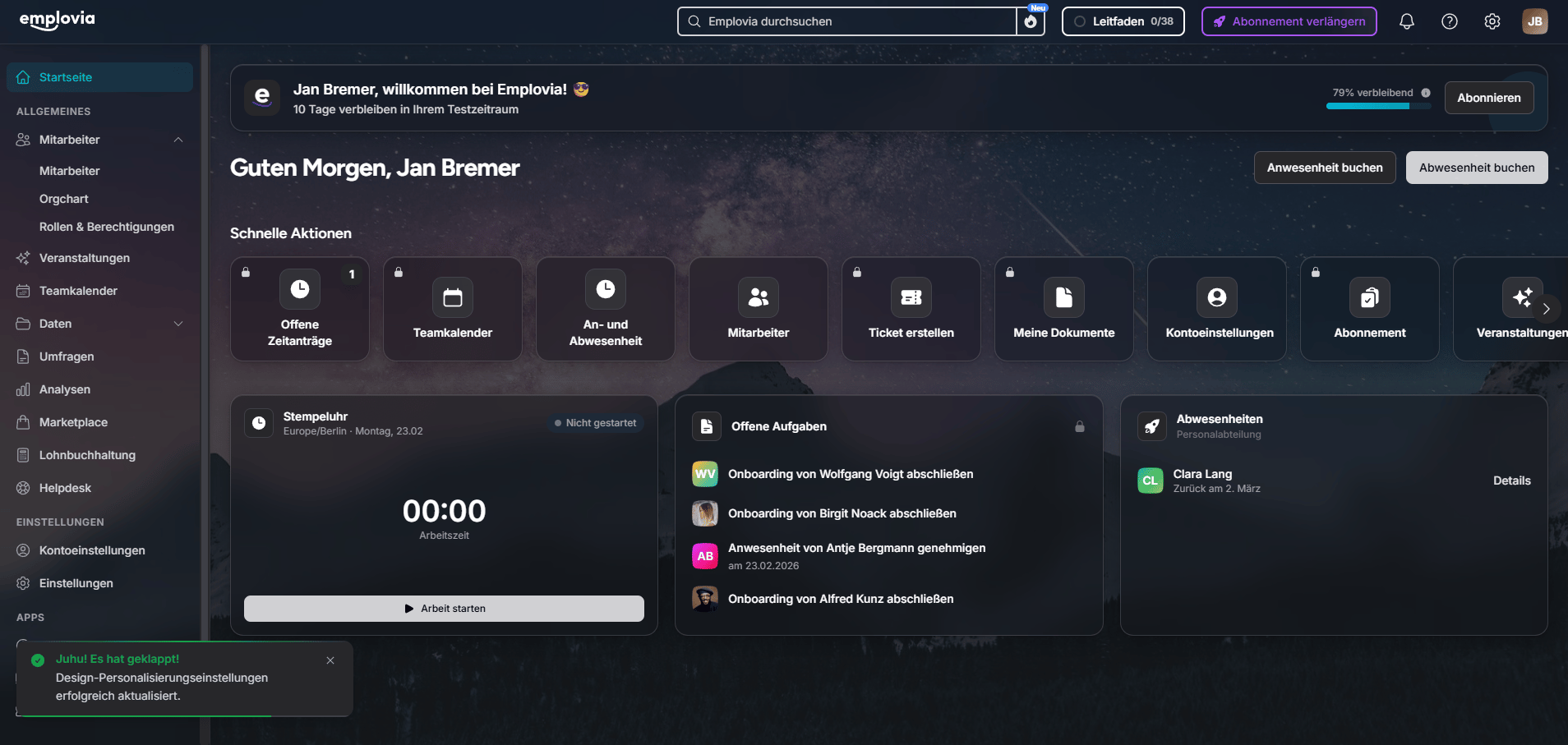Click the WV avatar of Wolfgang Voigt task
Screen dimensions: 1568x745
pos(705,474)
